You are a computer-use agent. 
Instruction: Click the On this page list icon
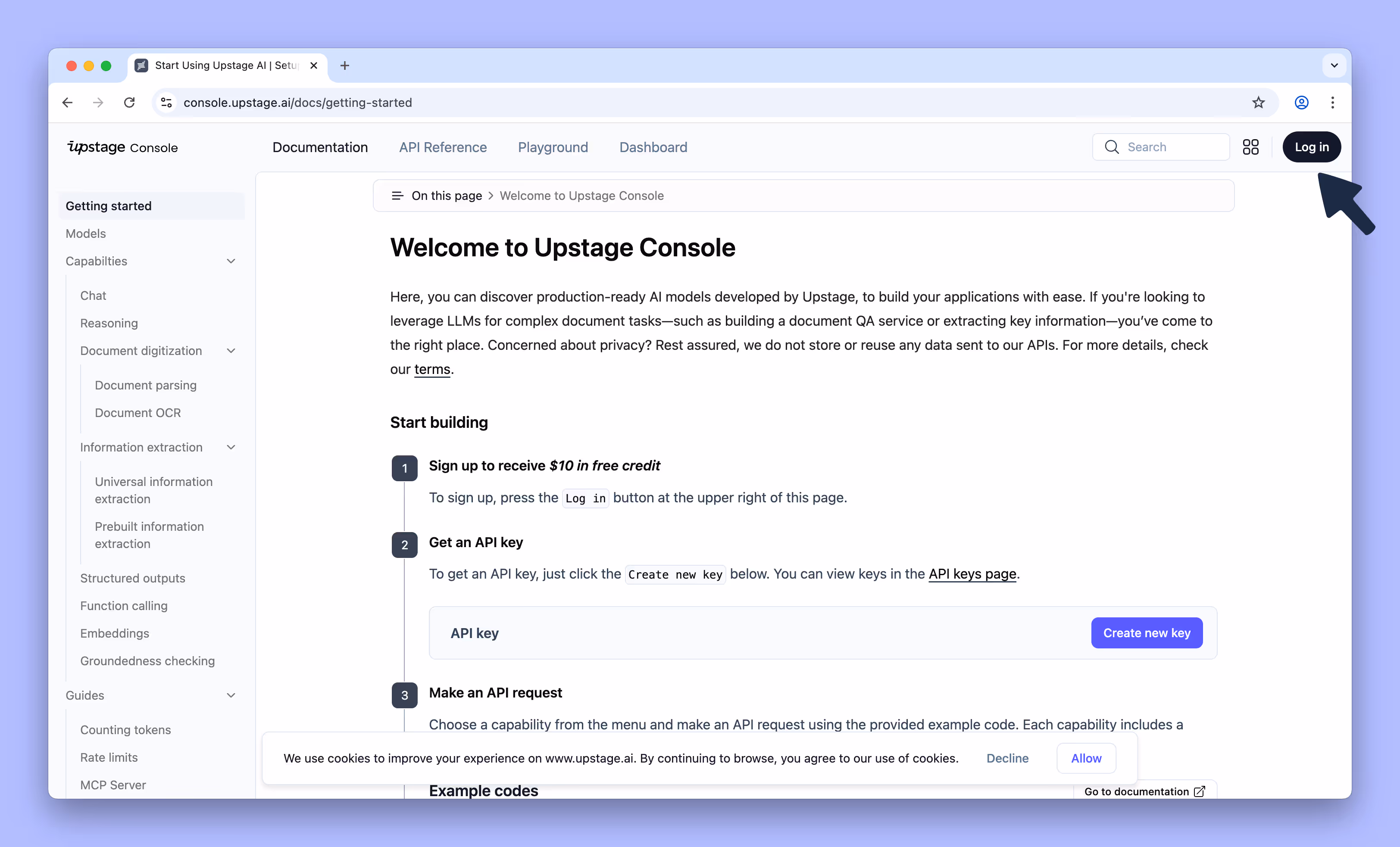point(397,196)
